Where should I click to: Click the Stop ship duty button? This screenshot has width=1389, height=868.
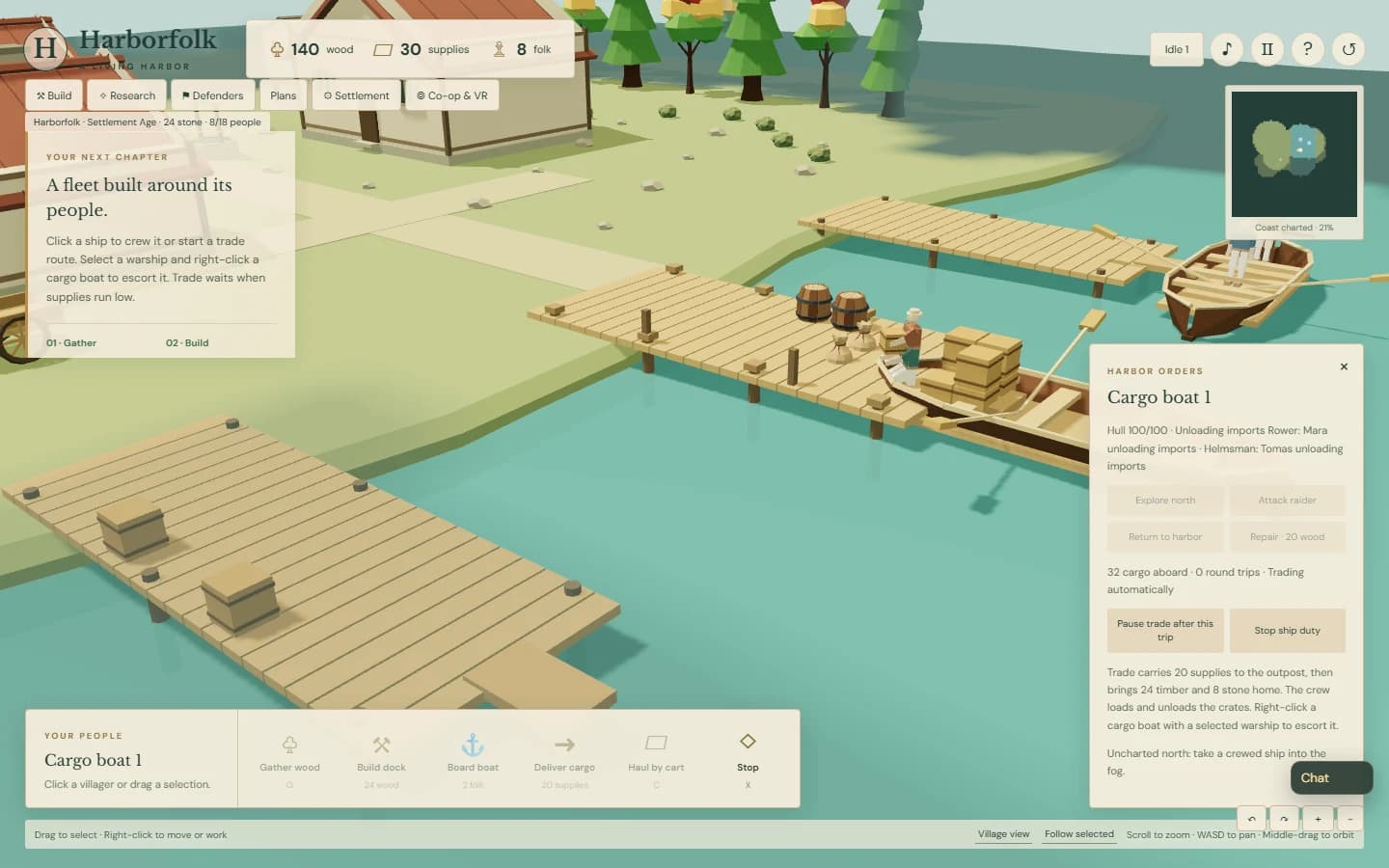click(1287, 631)
